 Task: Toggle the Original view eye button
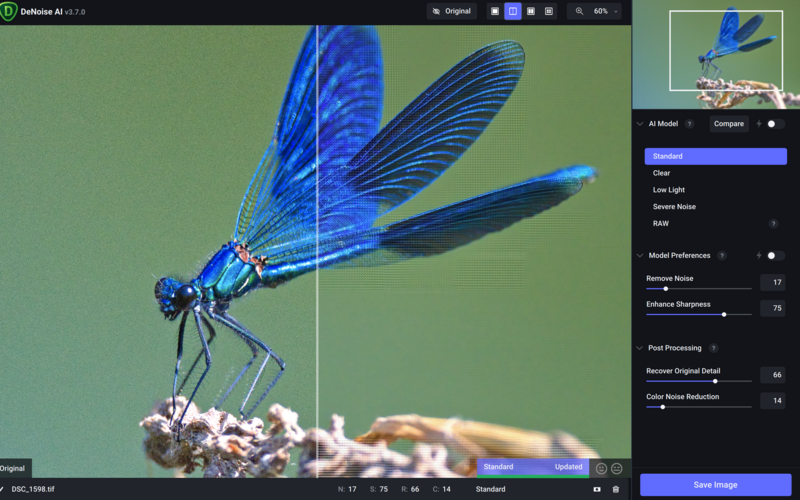click(x=451, y=11)
